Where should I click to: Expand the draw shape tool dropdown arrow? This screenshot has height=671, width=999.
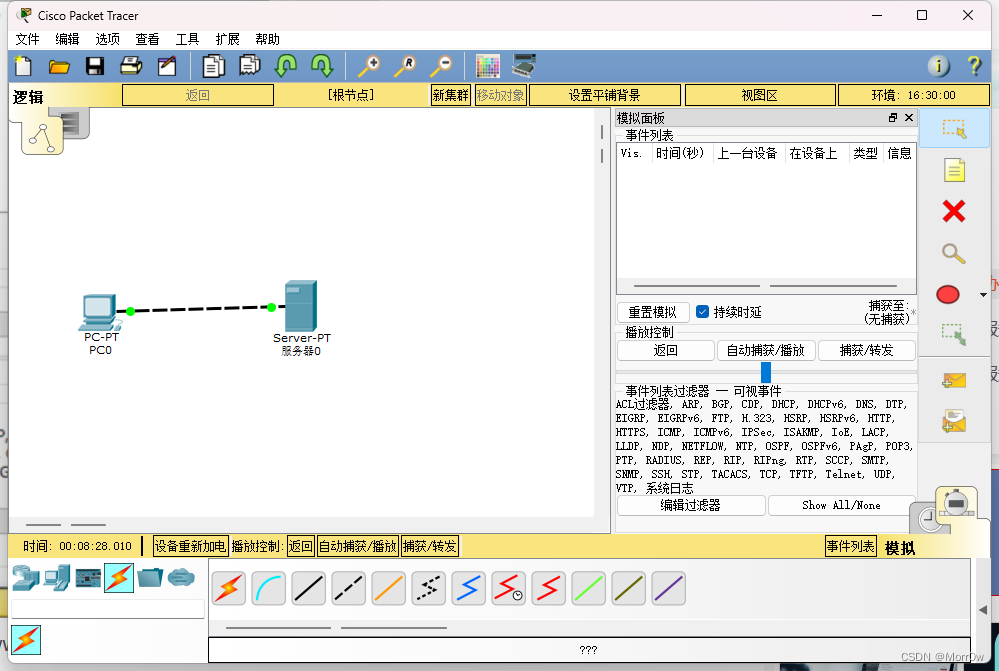click(983, 295)
